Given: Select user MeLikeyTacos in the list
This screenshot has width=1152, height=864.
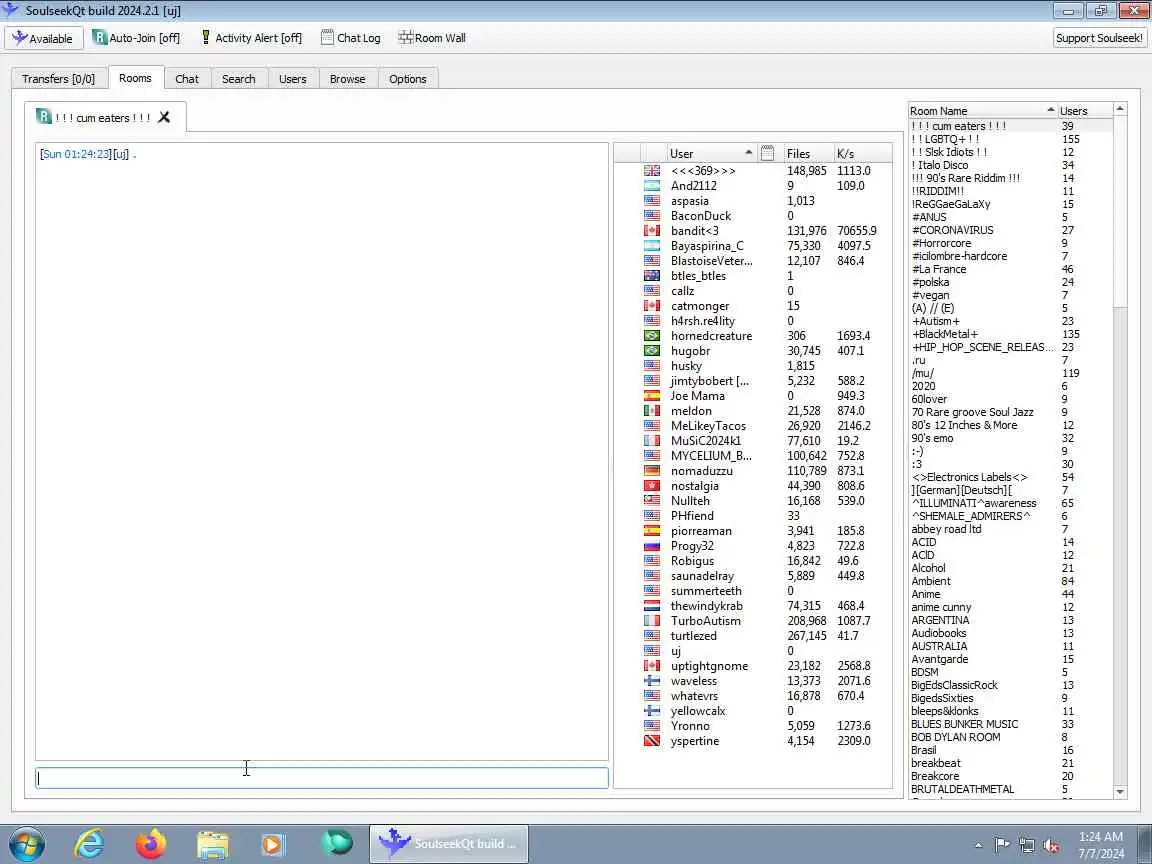Looking at the screenshot, I should [708, 425].
